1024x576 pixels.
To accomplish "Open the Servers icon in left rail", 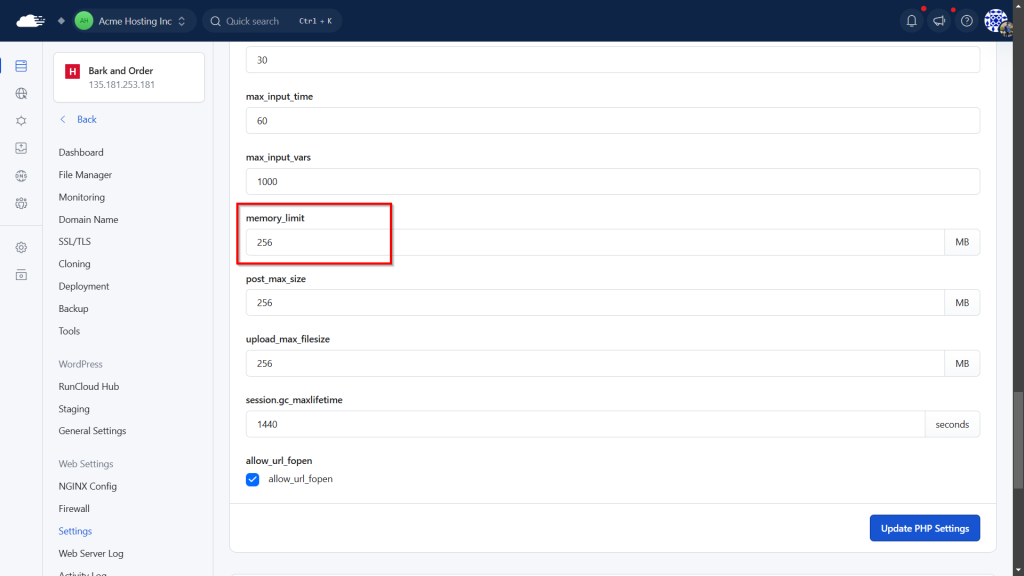I will [x=21, y=67].
